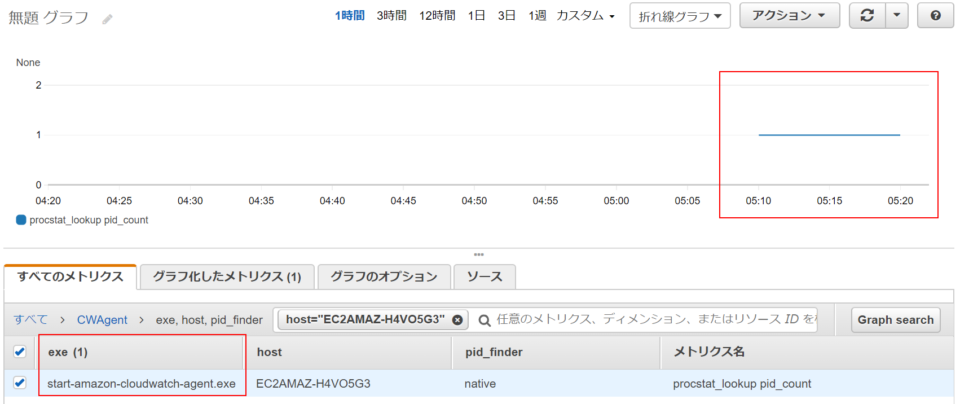Switch to ソース tab
960x404 pixels.
(x=484, y=277)
